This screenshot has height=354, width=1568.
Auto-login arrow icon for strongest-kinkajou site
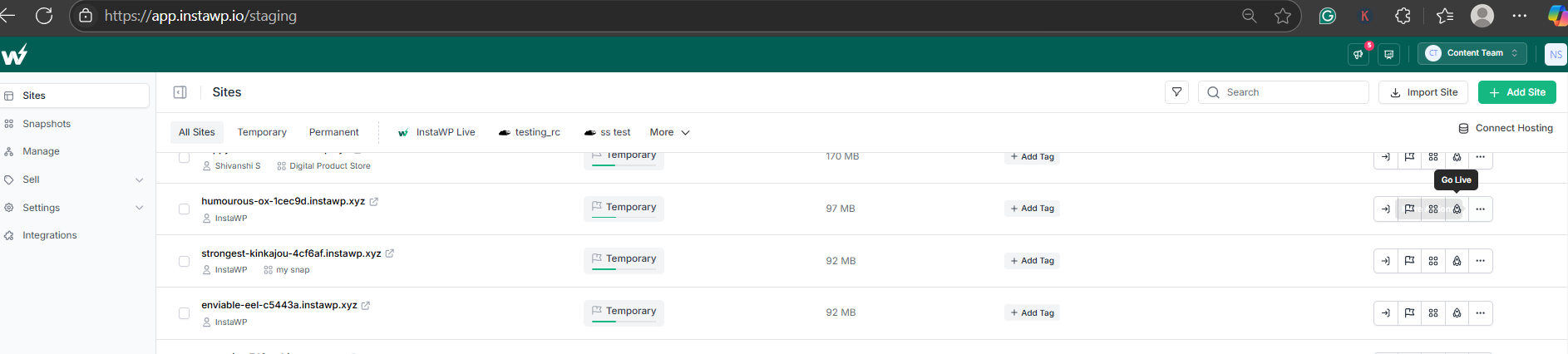point(1386,261)
